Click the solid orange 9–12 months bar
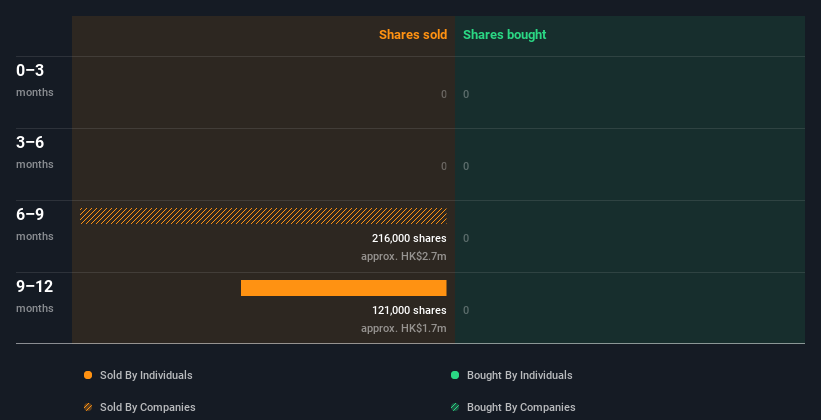Screen dimensions: 821x420 [343, 288]
